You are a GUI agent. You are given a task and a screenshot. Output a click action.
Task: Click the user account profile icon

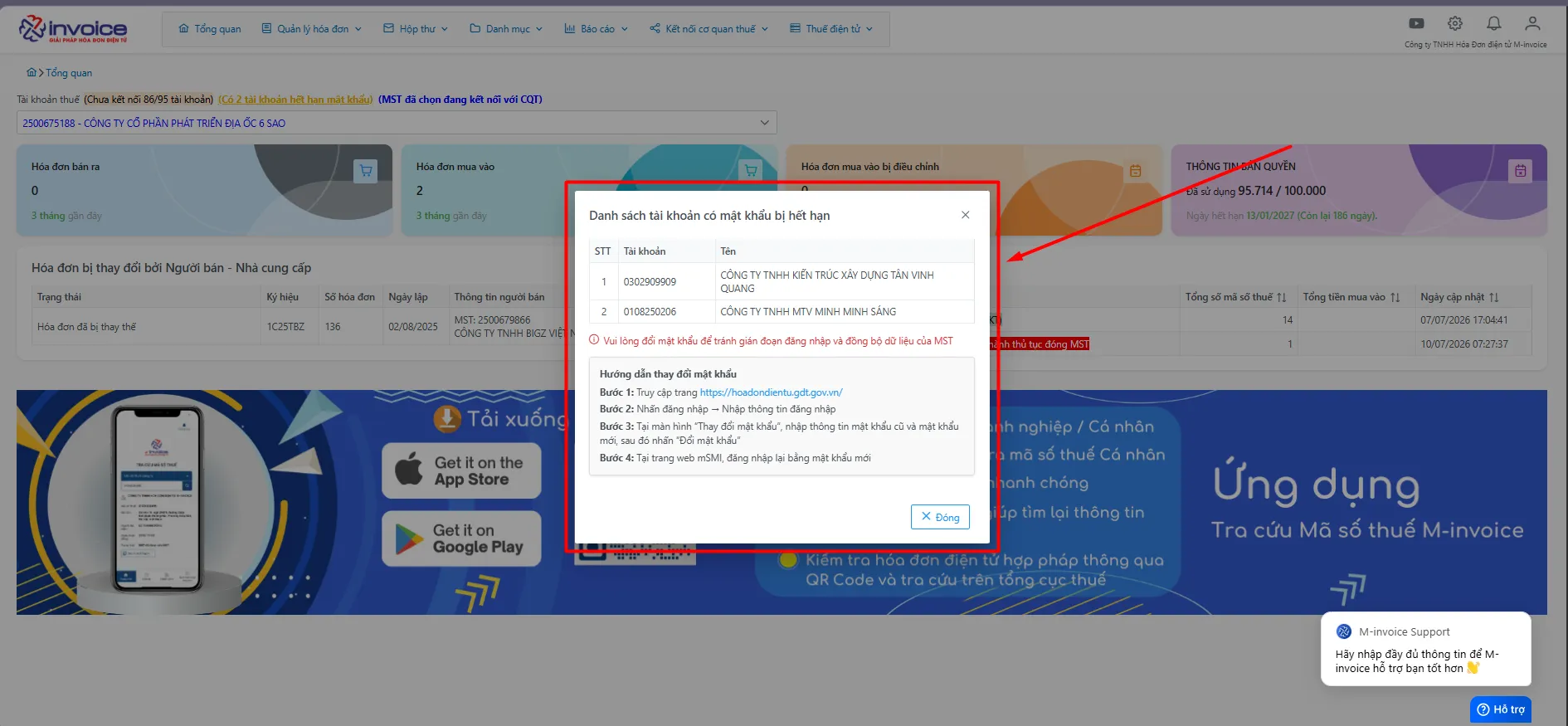click(1532, 23)
